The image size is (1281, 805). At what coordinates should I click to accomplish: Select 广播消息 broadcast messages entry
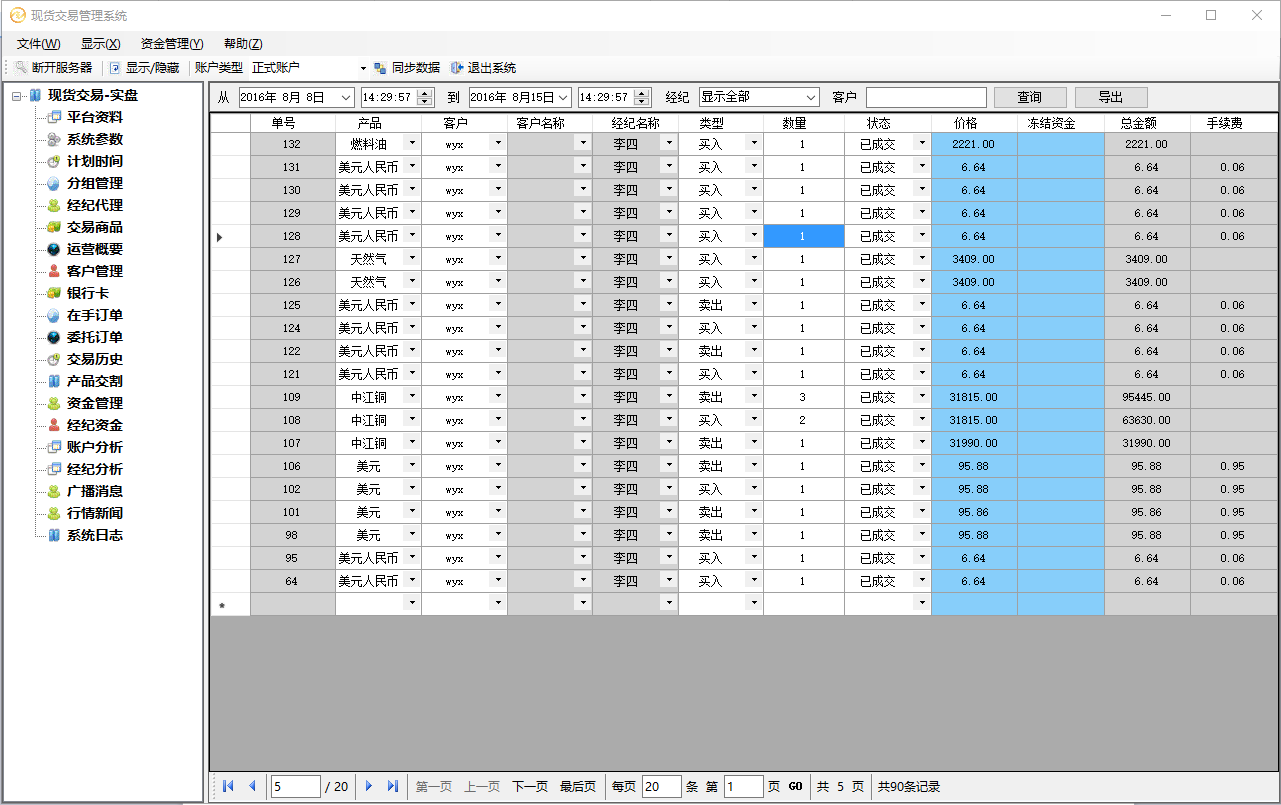[x=95, y=491]
